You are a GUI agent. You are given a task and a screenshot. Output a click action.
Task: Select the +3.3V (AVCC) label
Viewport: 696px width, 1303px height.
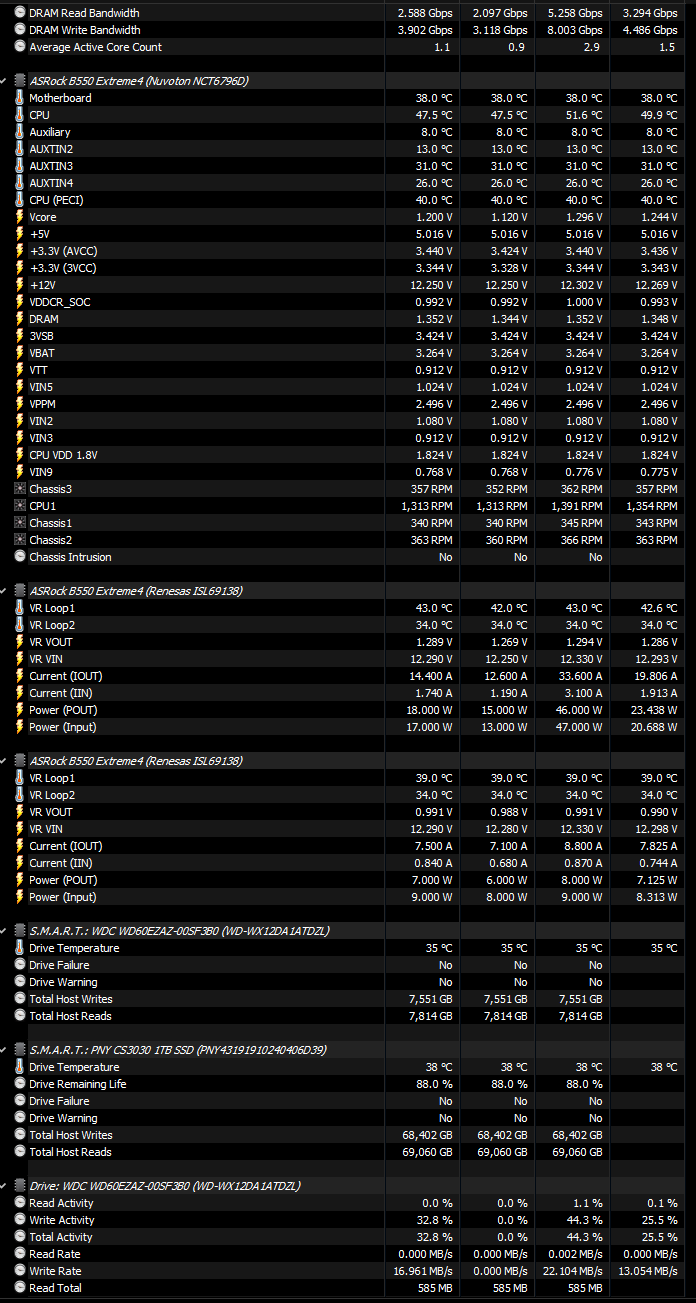point(63,251)
